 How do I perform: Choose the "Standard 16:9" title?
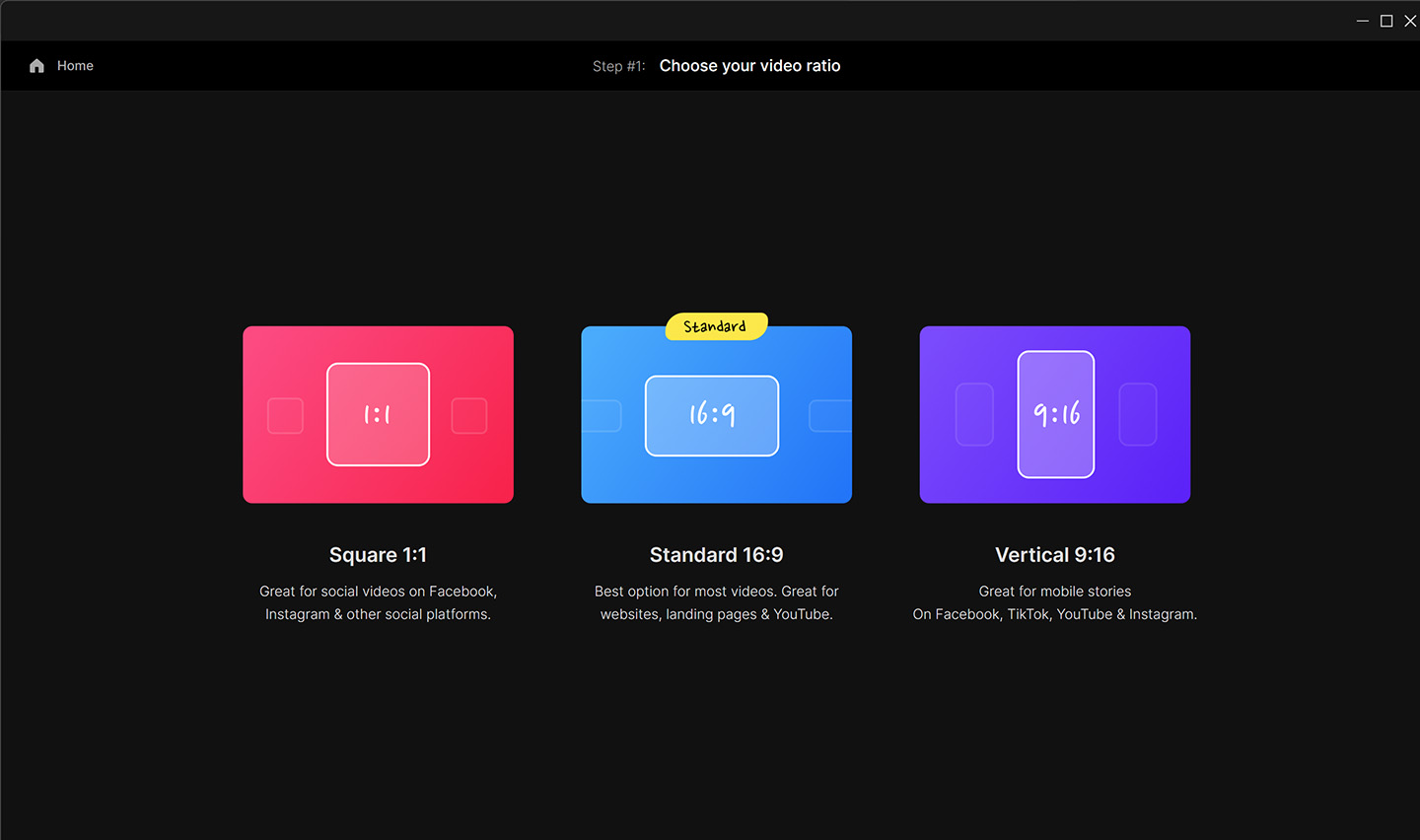[x=716, y=555]
